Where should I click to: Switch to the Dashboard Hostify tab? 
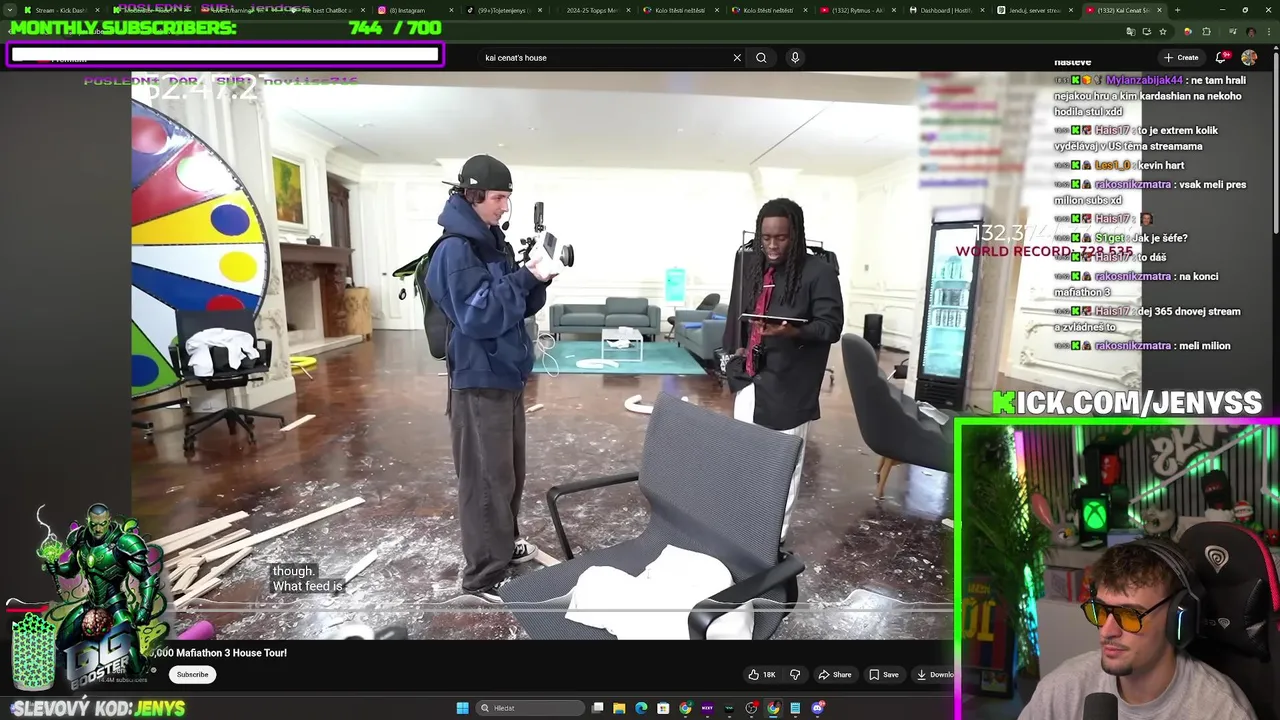click(x=946, y=10)
